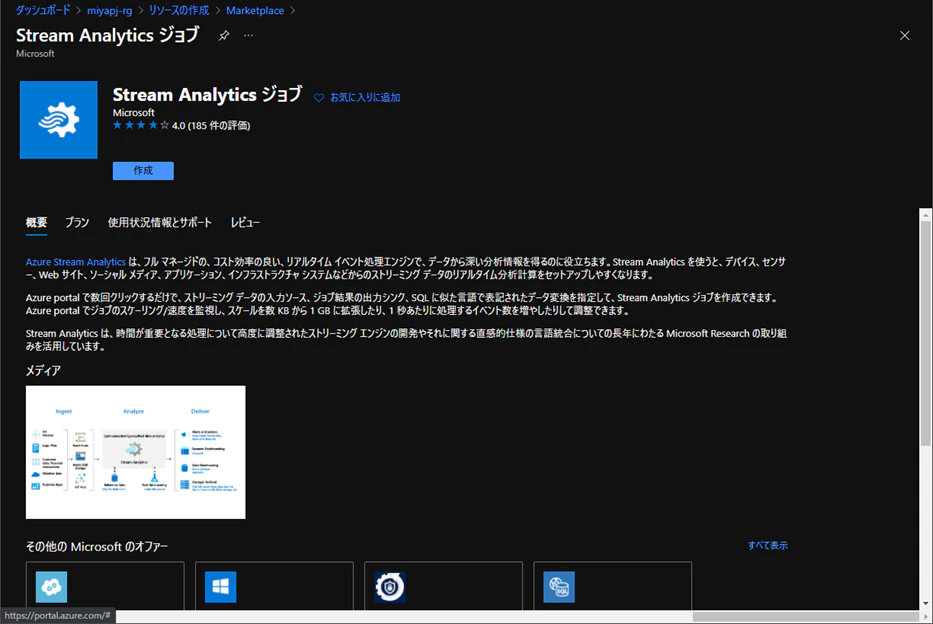Switch to the プラン tab
This screenshot has height=624, width=933.
pos(77,222)
